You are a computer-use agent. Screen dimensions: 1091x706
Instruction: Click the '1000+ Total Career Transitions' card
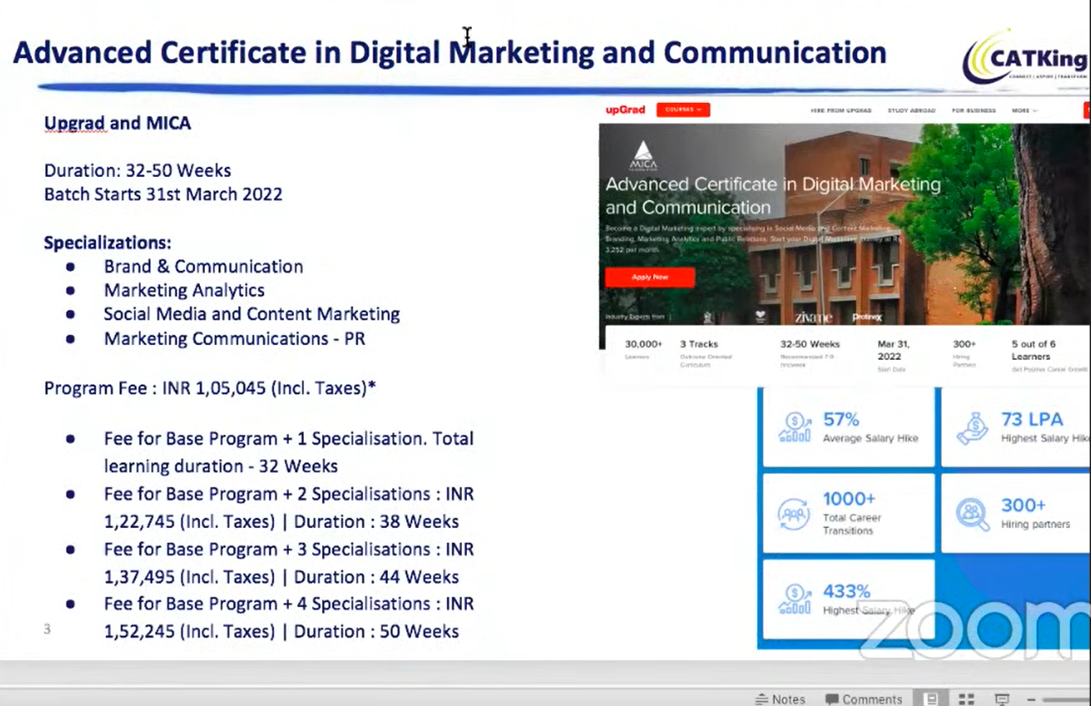point(848,513)
